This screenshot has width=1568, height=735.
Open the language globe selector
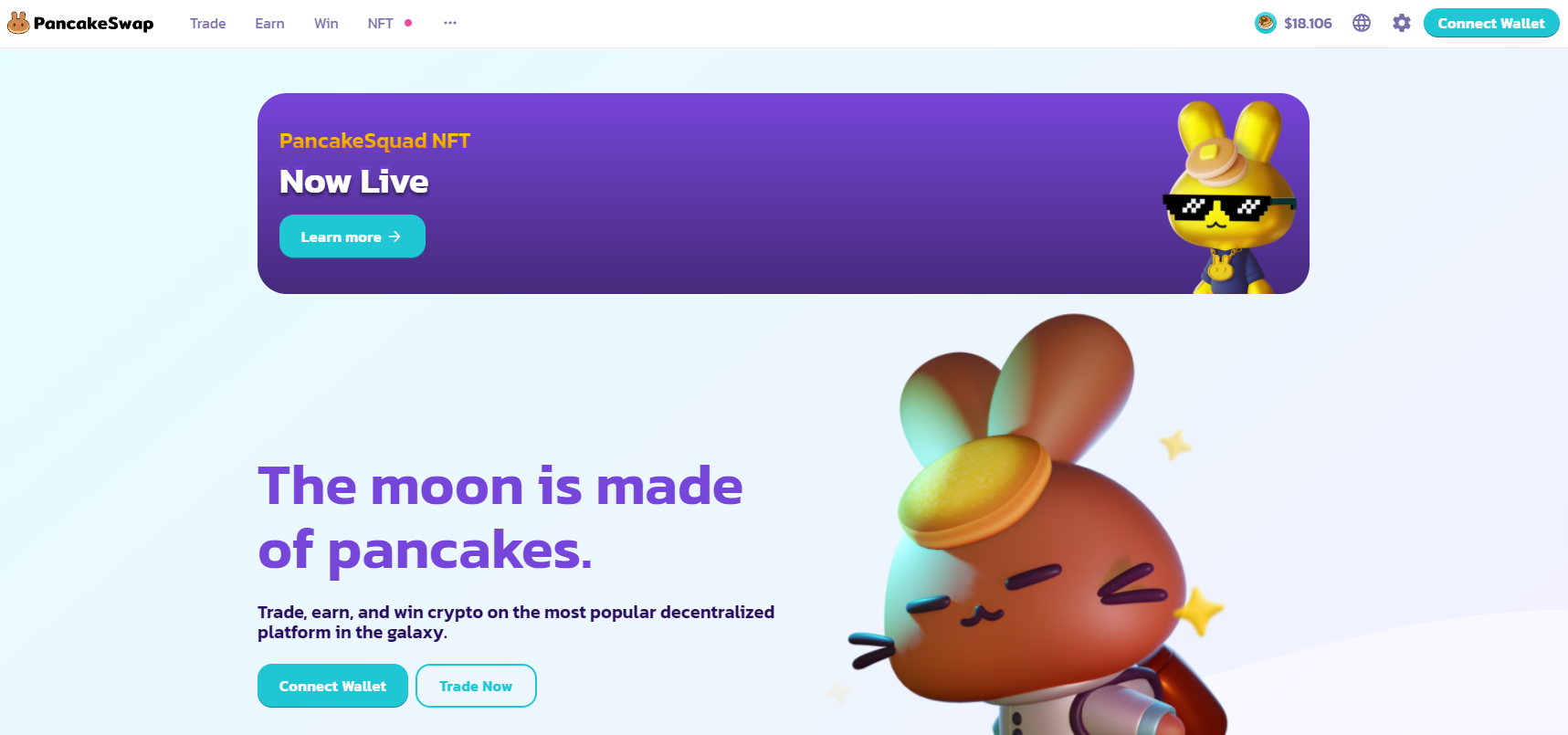1362,23
